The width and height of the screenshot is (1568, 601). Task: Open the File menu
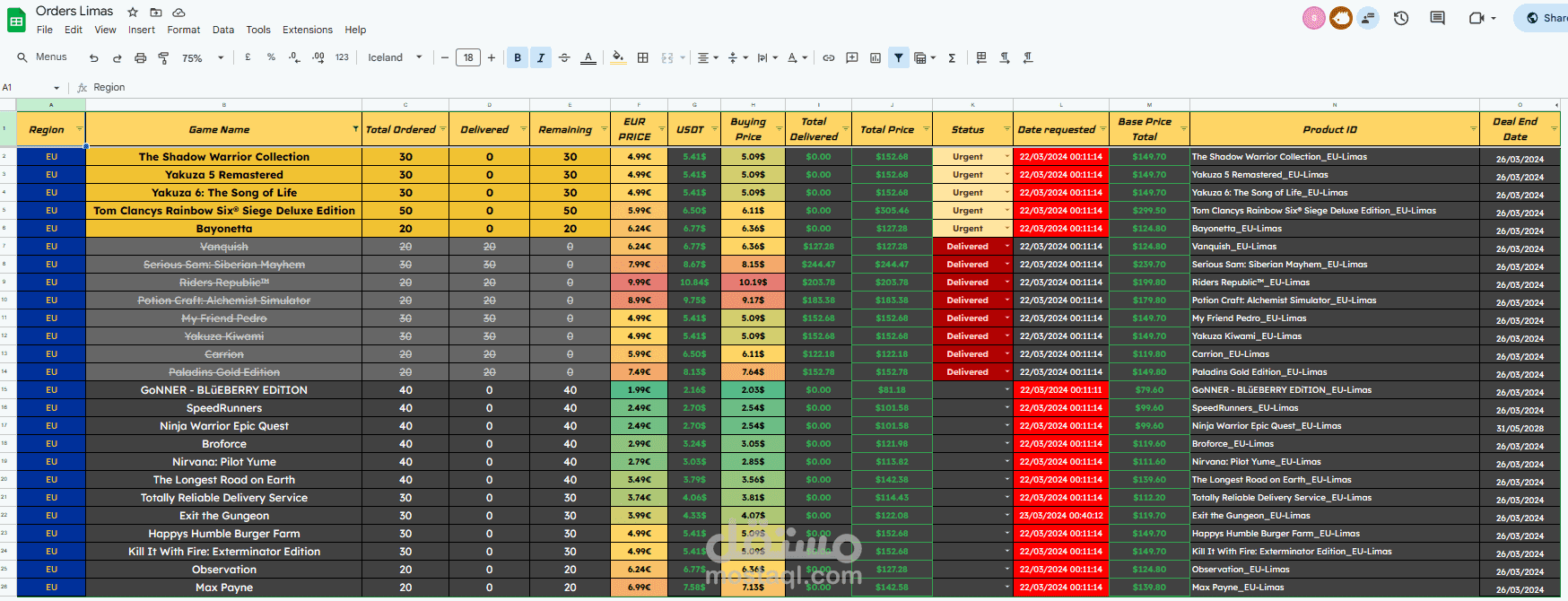(x=45, y=30)
